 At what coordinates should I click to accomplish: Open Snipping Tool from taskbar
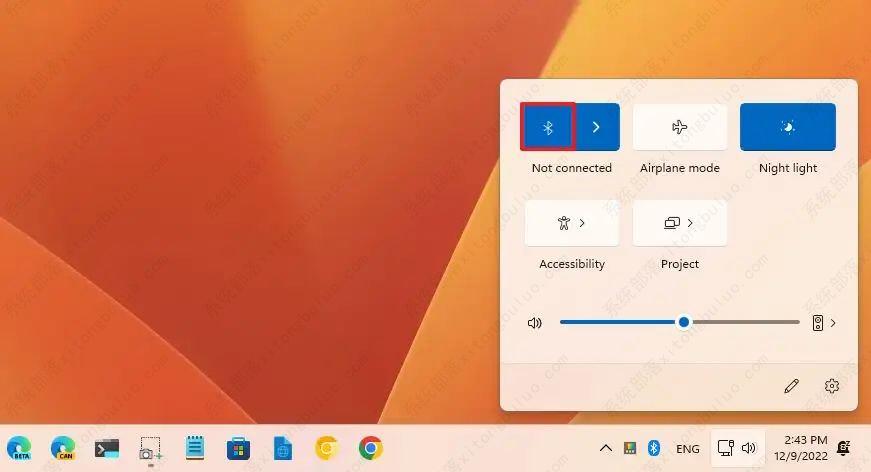[151, 449]
